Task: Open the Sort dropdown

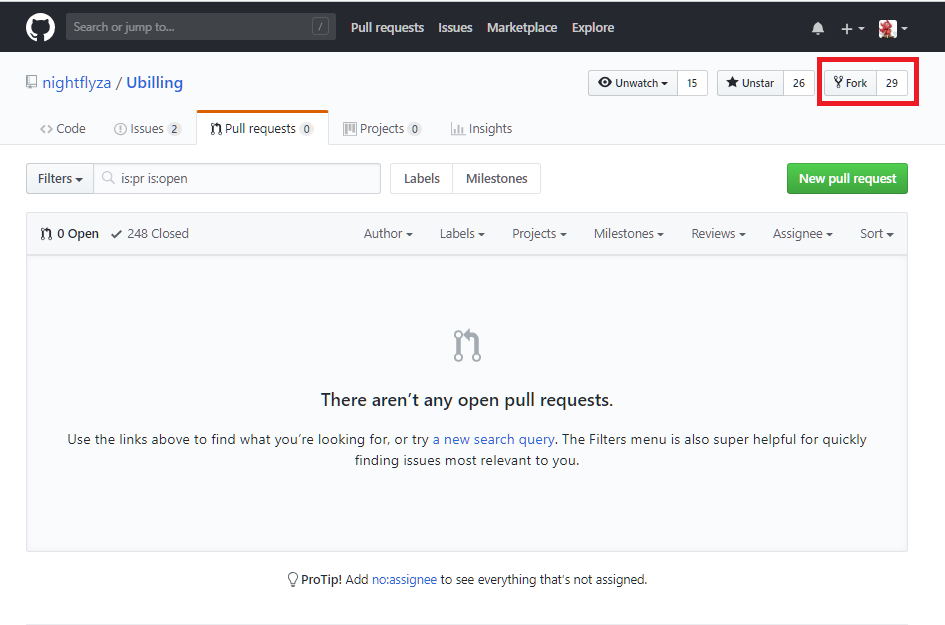Action: (876, 234)
